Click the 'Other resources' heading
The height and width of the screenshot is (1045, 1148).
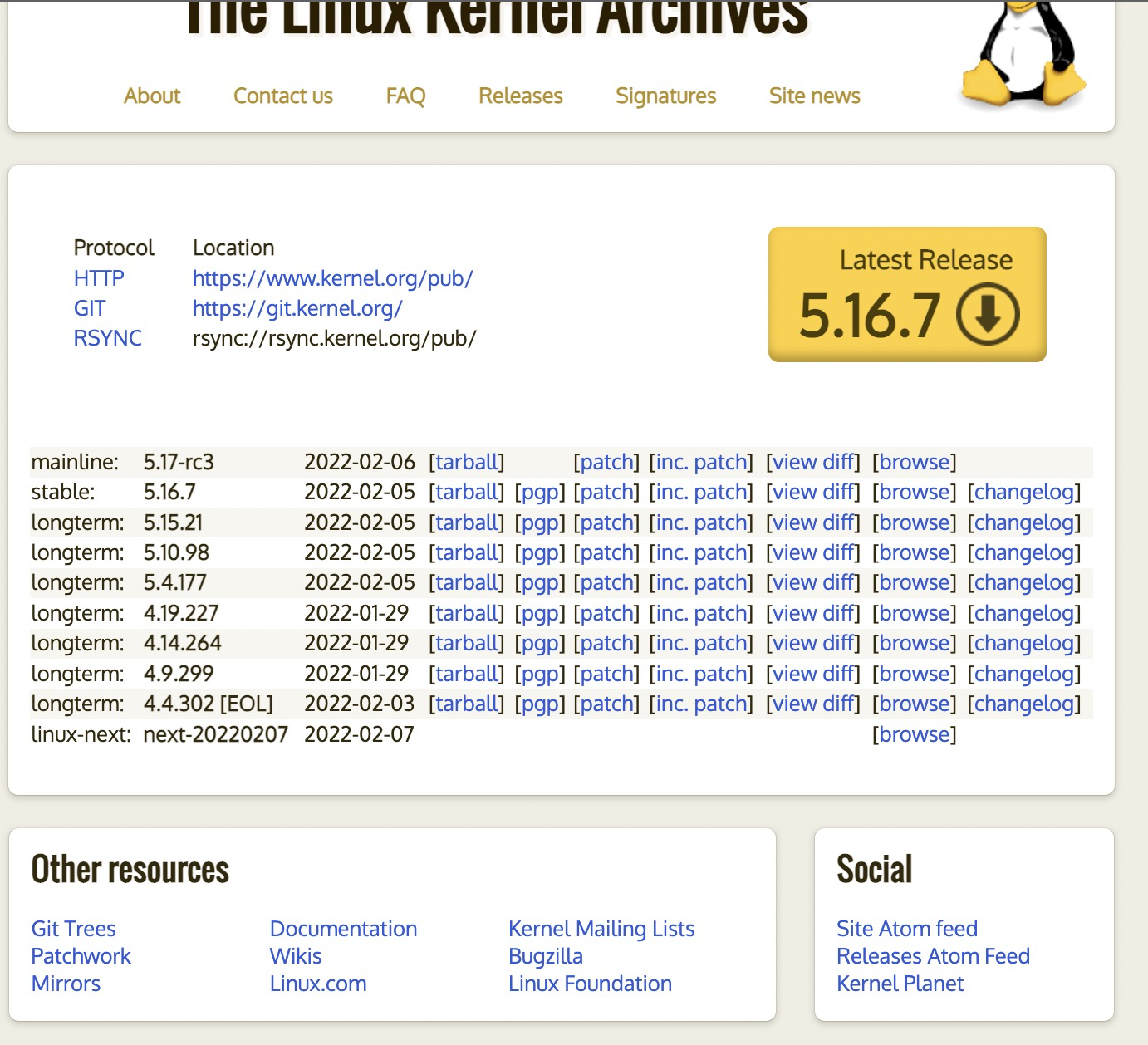coord(130,870)
